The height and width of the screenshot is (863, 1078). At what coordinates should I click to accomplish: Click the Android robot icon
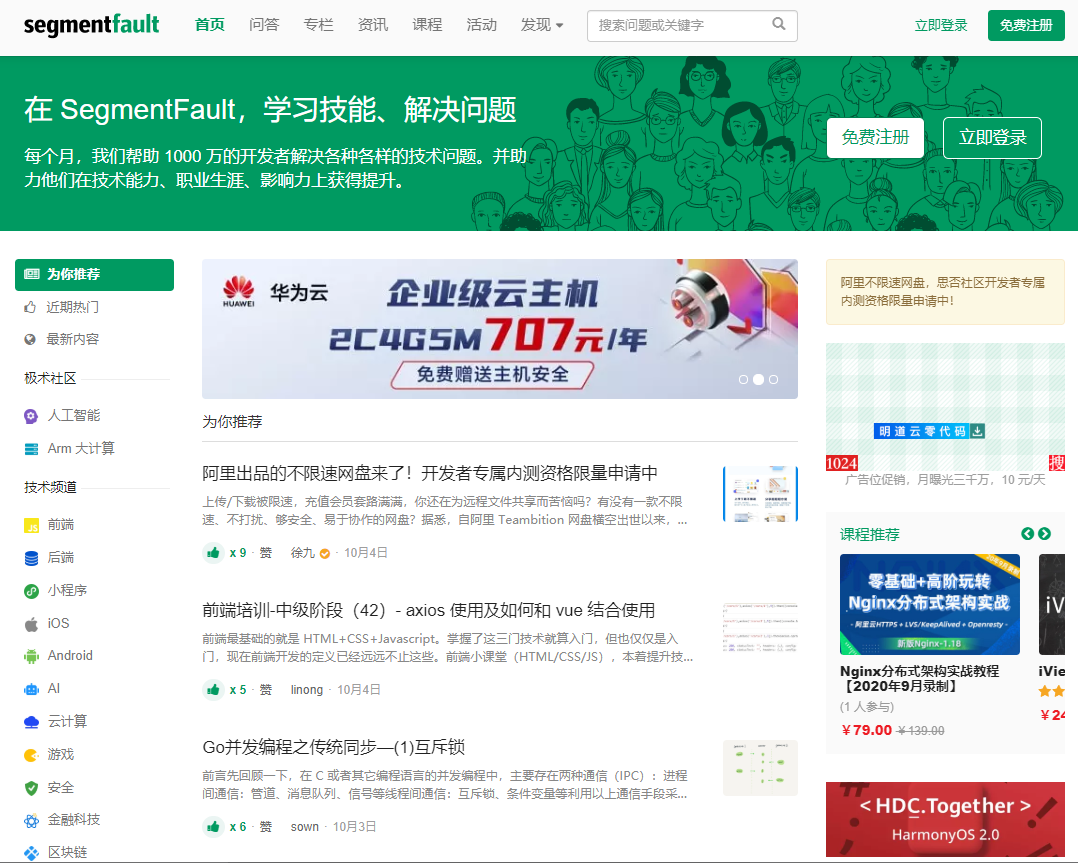32,656
